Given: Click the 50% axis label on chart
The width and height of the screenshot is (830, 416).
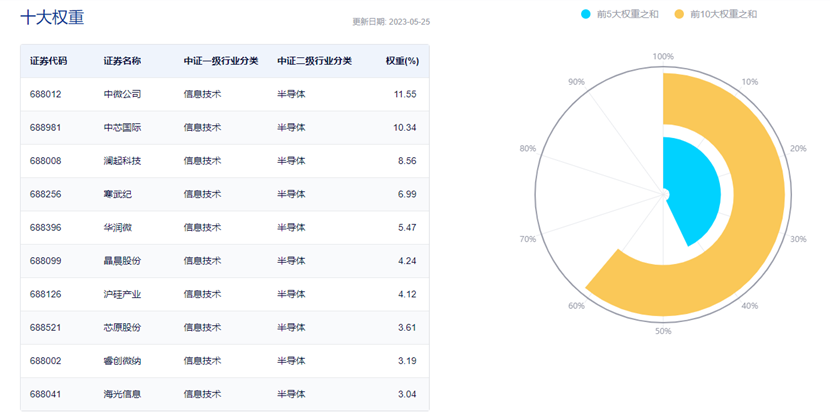Looking at the screenshot, I should pyautogui.click(x=663, y=331).
